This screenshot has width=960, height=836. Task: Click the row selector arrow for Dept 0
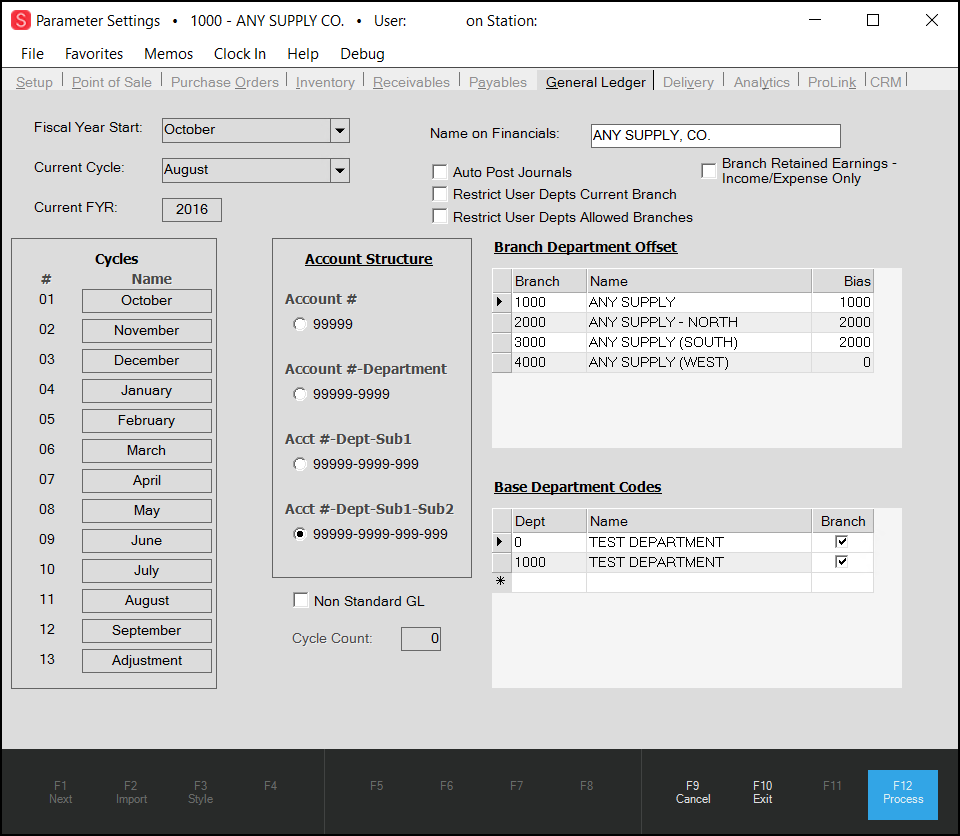(x=501, y=542)
